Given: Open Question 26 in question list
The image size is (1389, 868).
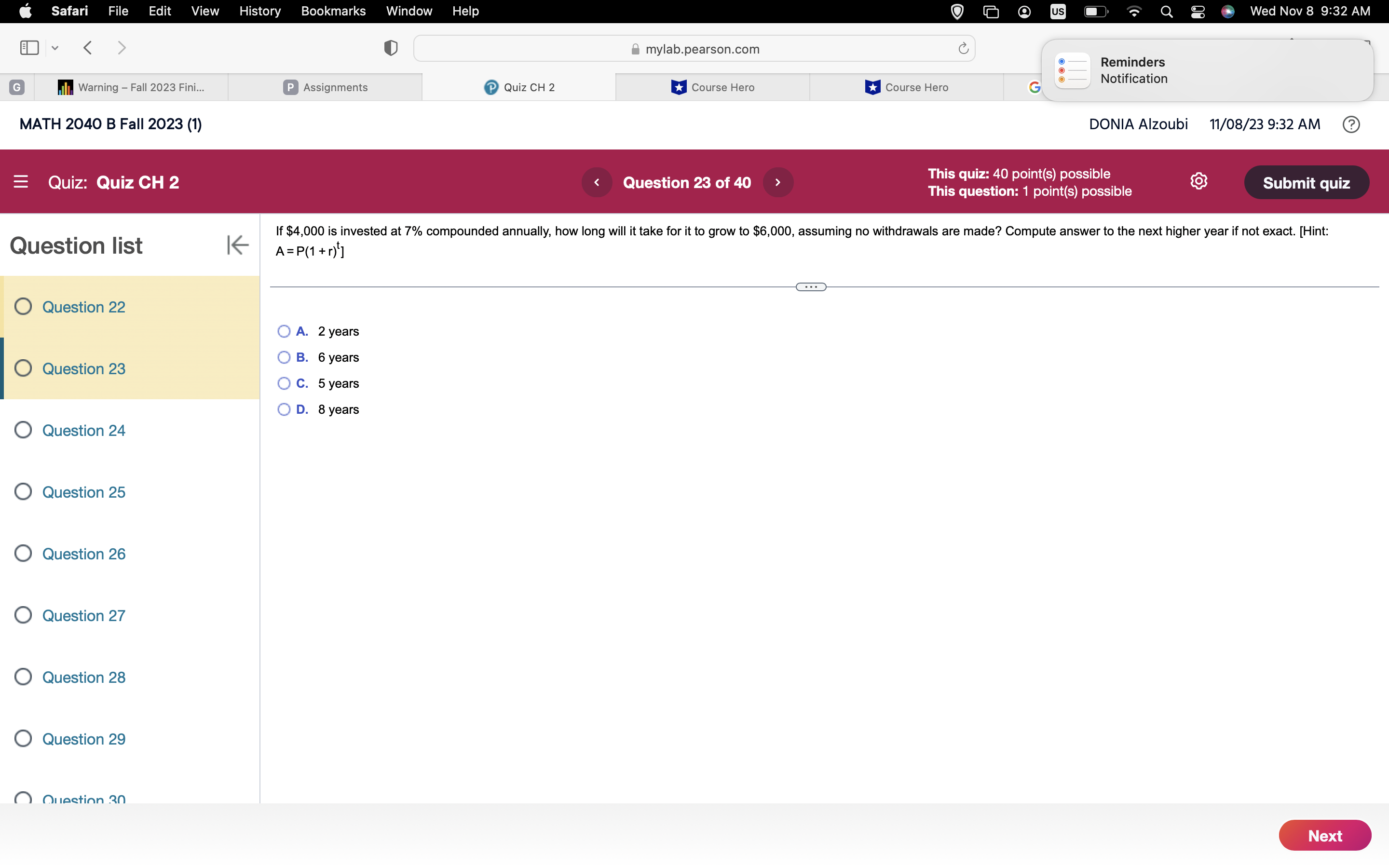Looking at the screenshot, I should point(83,554).
